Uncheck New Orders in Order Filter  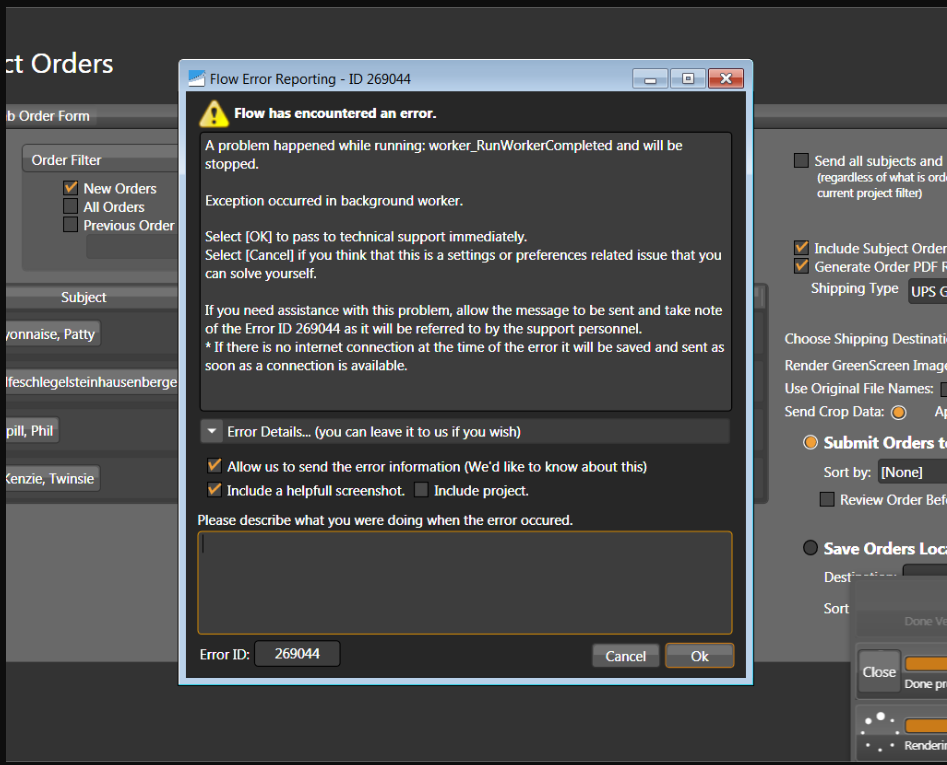click(x=71, y=188)
